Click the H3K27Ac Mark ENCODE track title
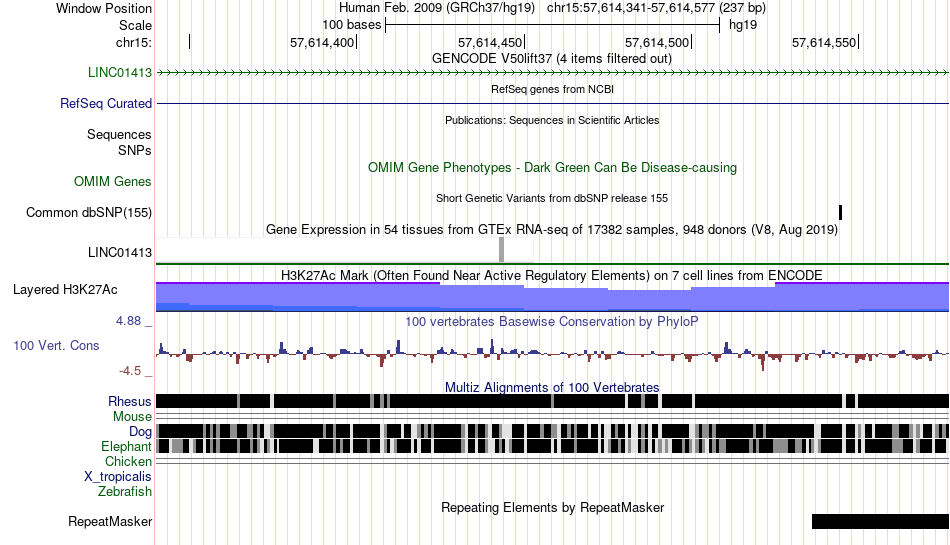This screenshot has height=545, width=950. point(552,276)
